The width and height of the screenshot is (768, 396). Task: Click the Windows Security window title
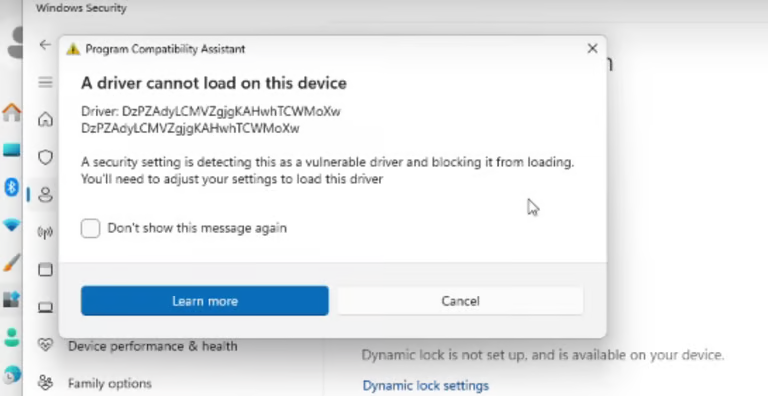click(81, 8)
